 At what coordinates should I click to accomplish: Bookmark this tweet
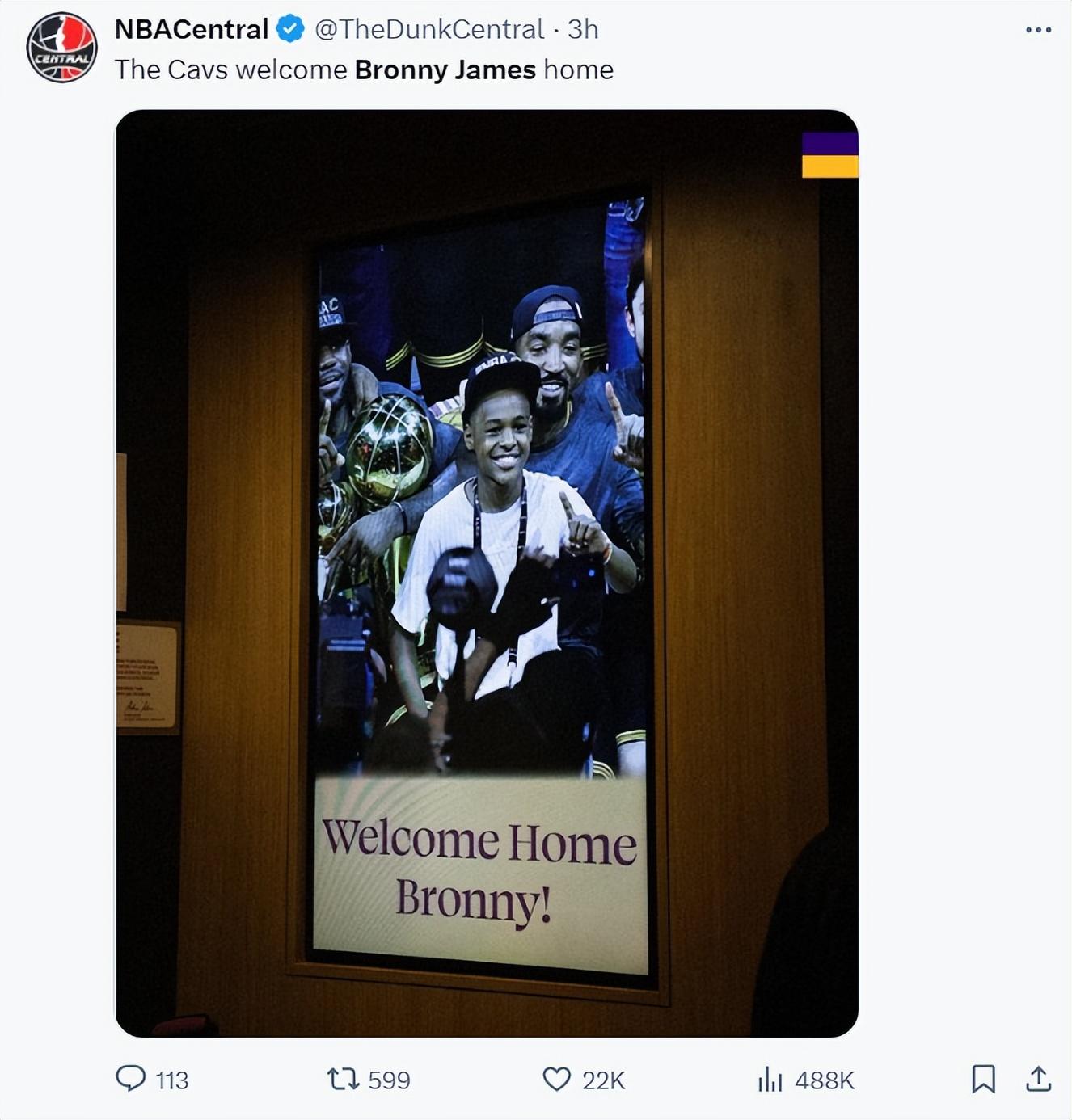click(x=983, y=1079)
